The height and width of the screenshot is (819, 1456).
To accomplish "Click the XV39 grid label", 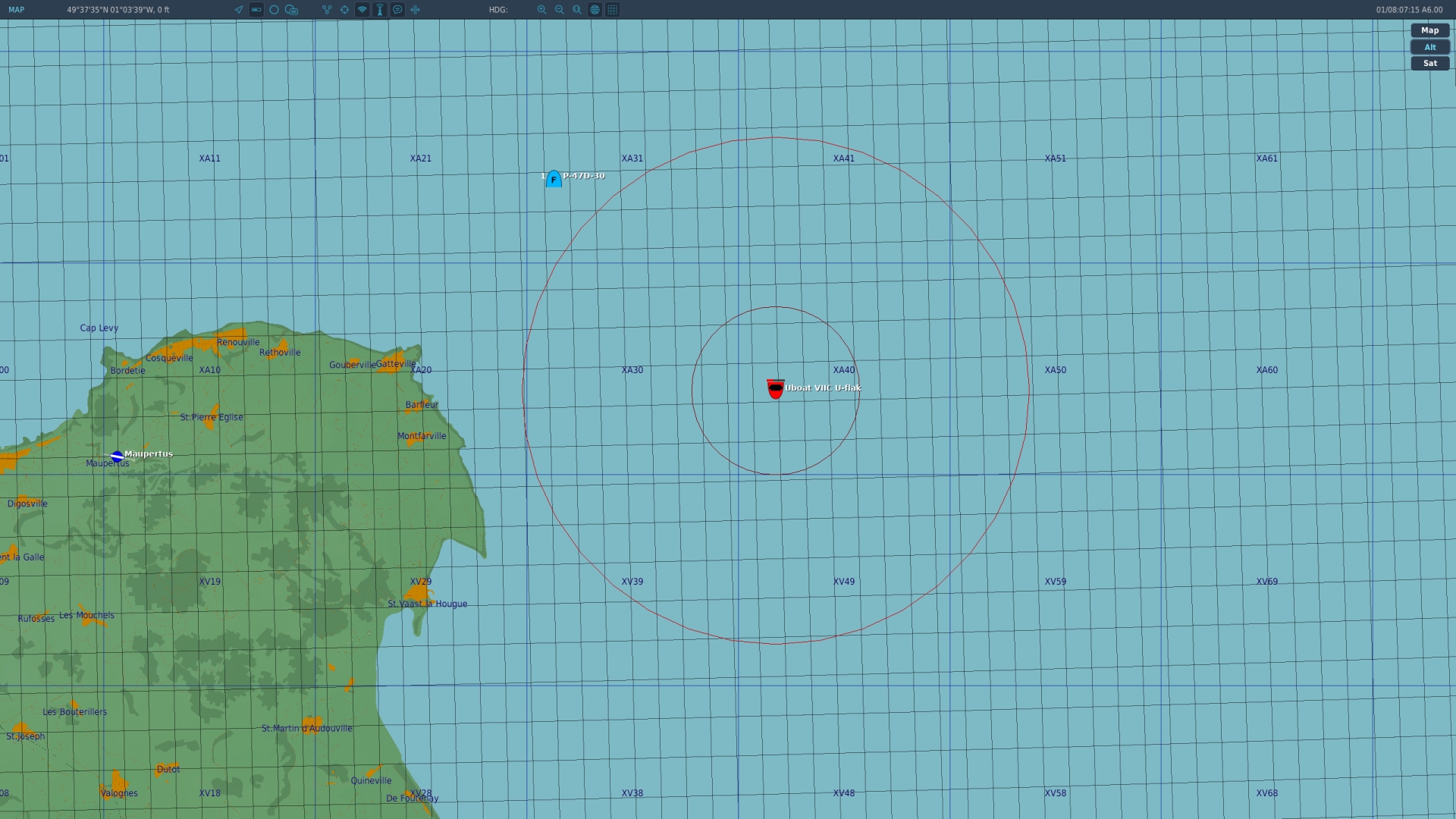I will tap(632, 582).
